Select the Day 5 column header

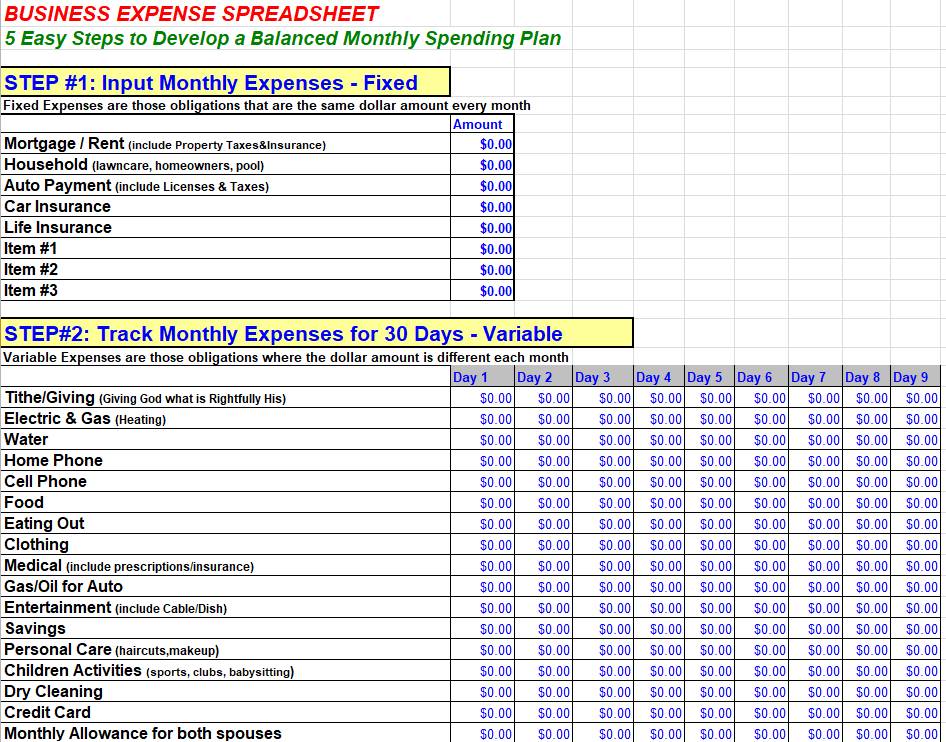(705, 377)
